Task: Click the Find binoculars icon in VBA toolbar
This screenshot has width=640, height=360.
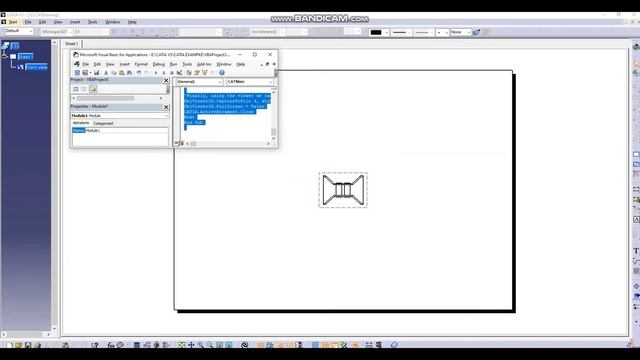Action: [x=129, y=73]
